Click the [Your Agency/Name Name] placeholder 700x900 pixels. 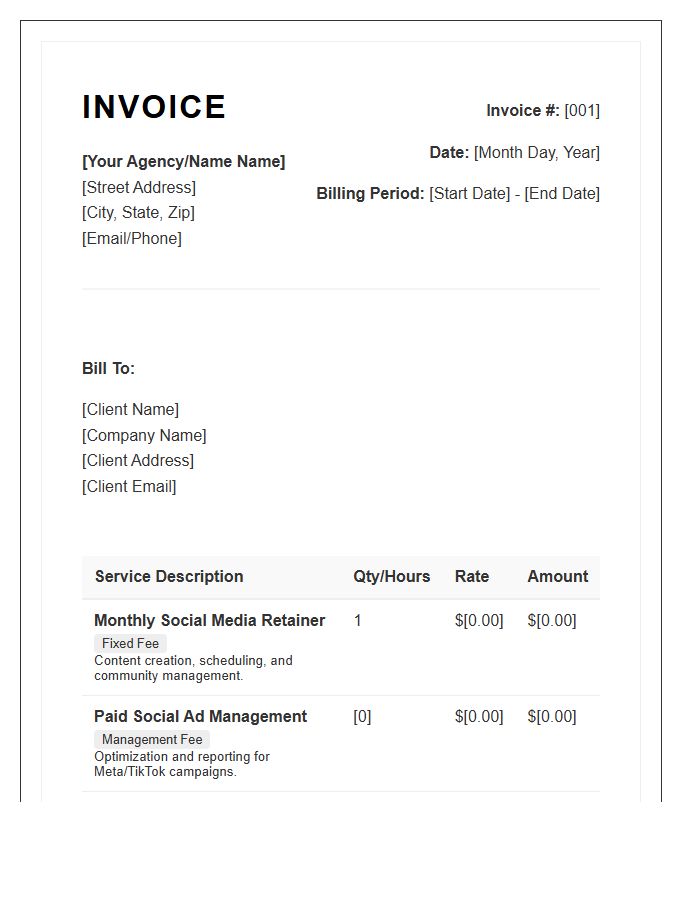(x=184, y=161)
